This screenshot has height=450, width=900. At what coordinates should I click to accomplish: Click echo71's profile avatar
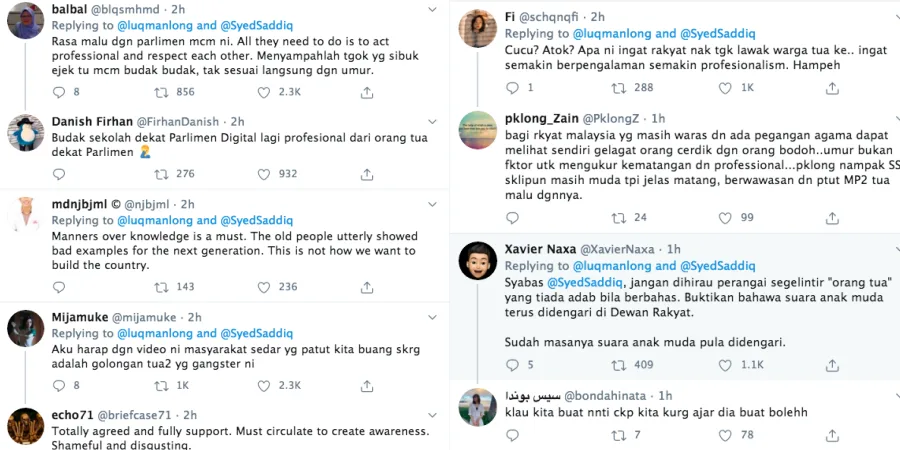pos(24,427)
